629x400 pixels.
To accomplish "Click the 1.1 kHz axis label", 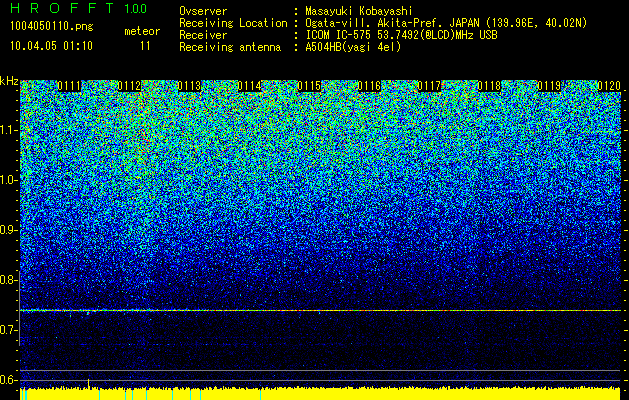I will [8, 130].
